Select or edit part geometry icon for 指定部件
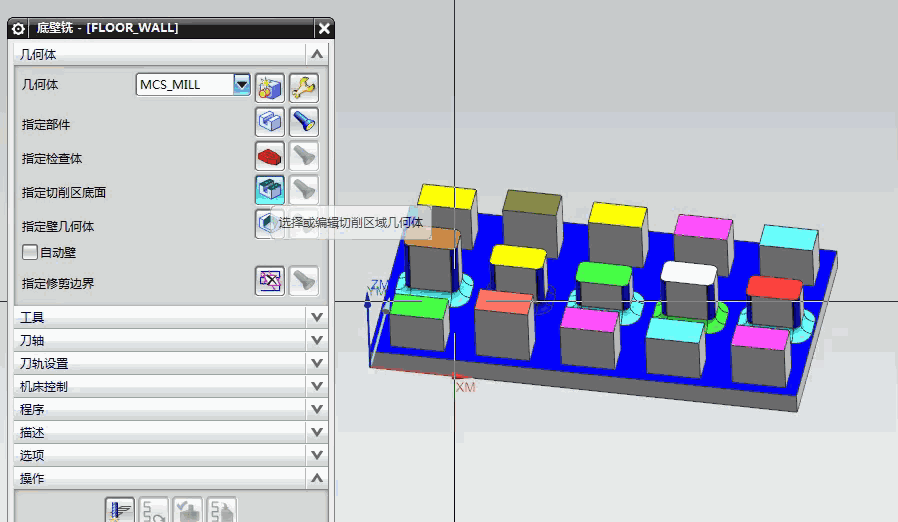 pos(270,121)
